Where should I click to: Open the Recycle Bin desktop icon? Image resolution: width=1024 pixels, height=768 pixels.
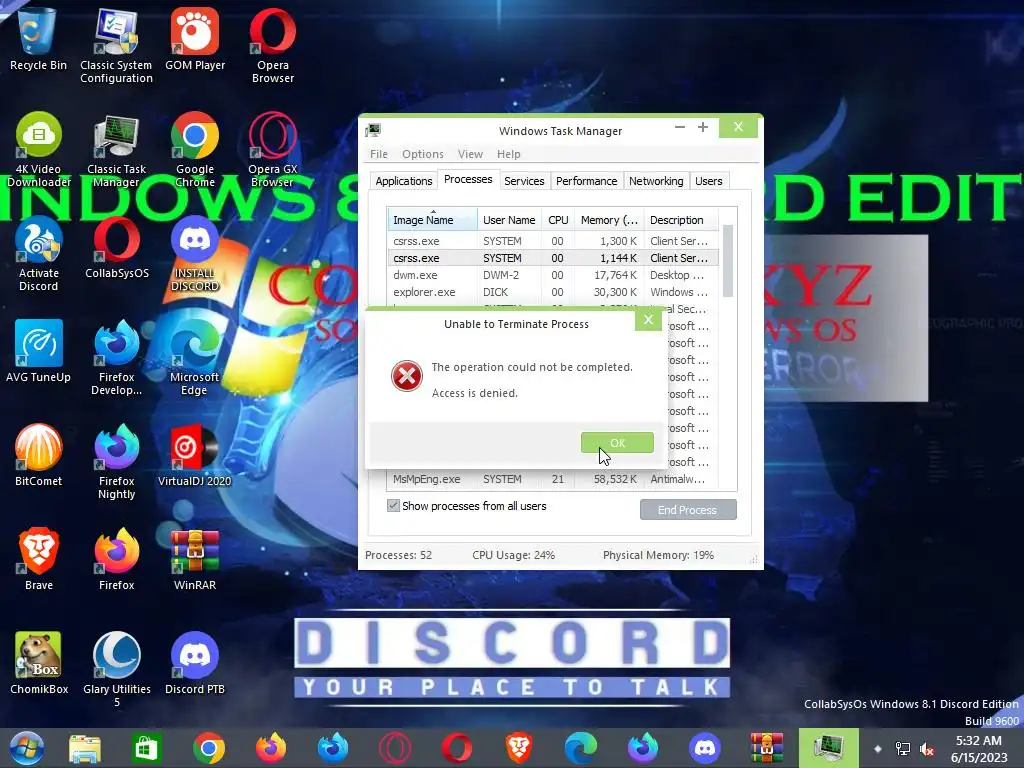tap(38, 39)
